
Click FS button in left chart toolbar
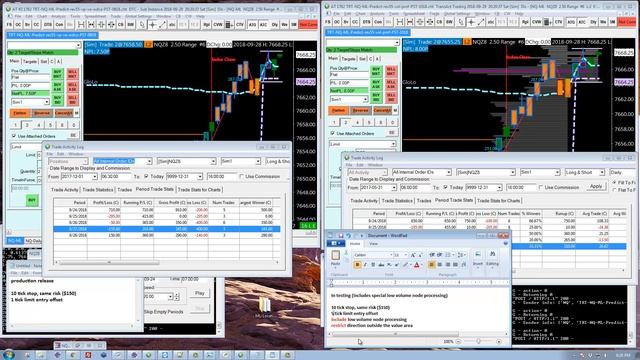pyautogui.click(x=9, y=25)
